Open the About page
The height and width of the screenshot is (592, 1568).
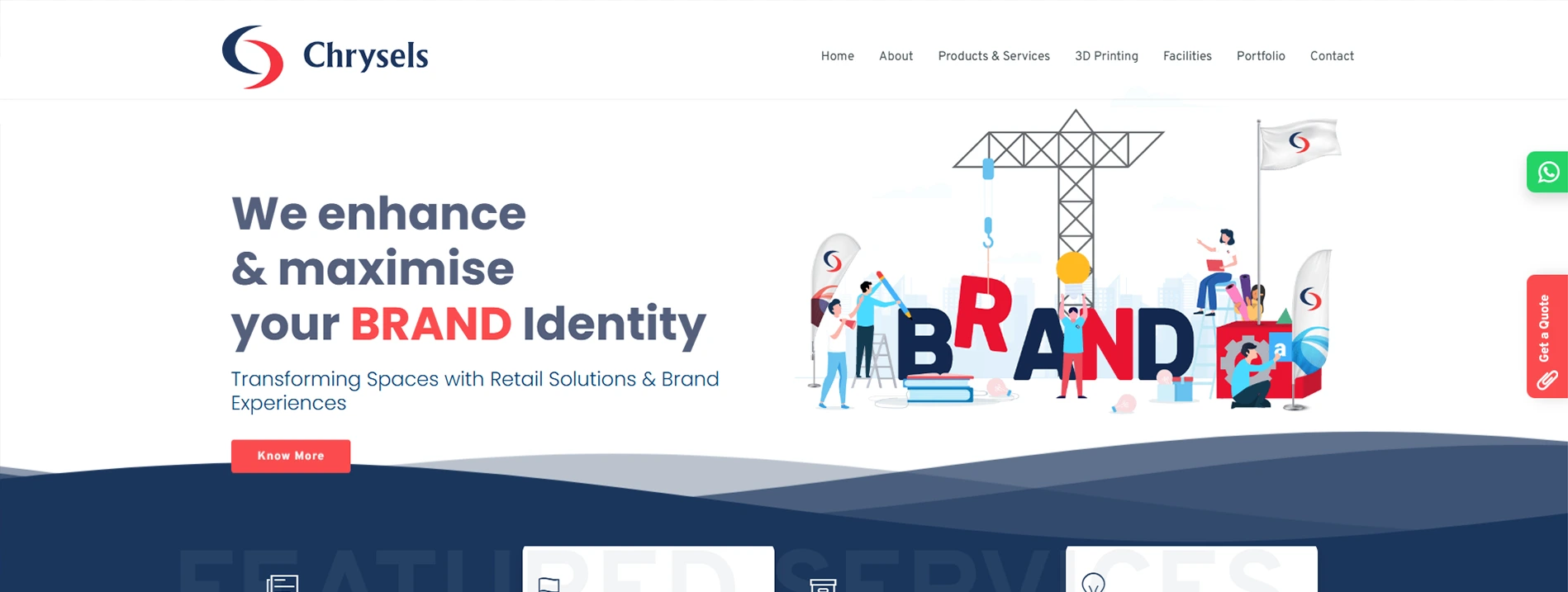(x=896, y=56)
